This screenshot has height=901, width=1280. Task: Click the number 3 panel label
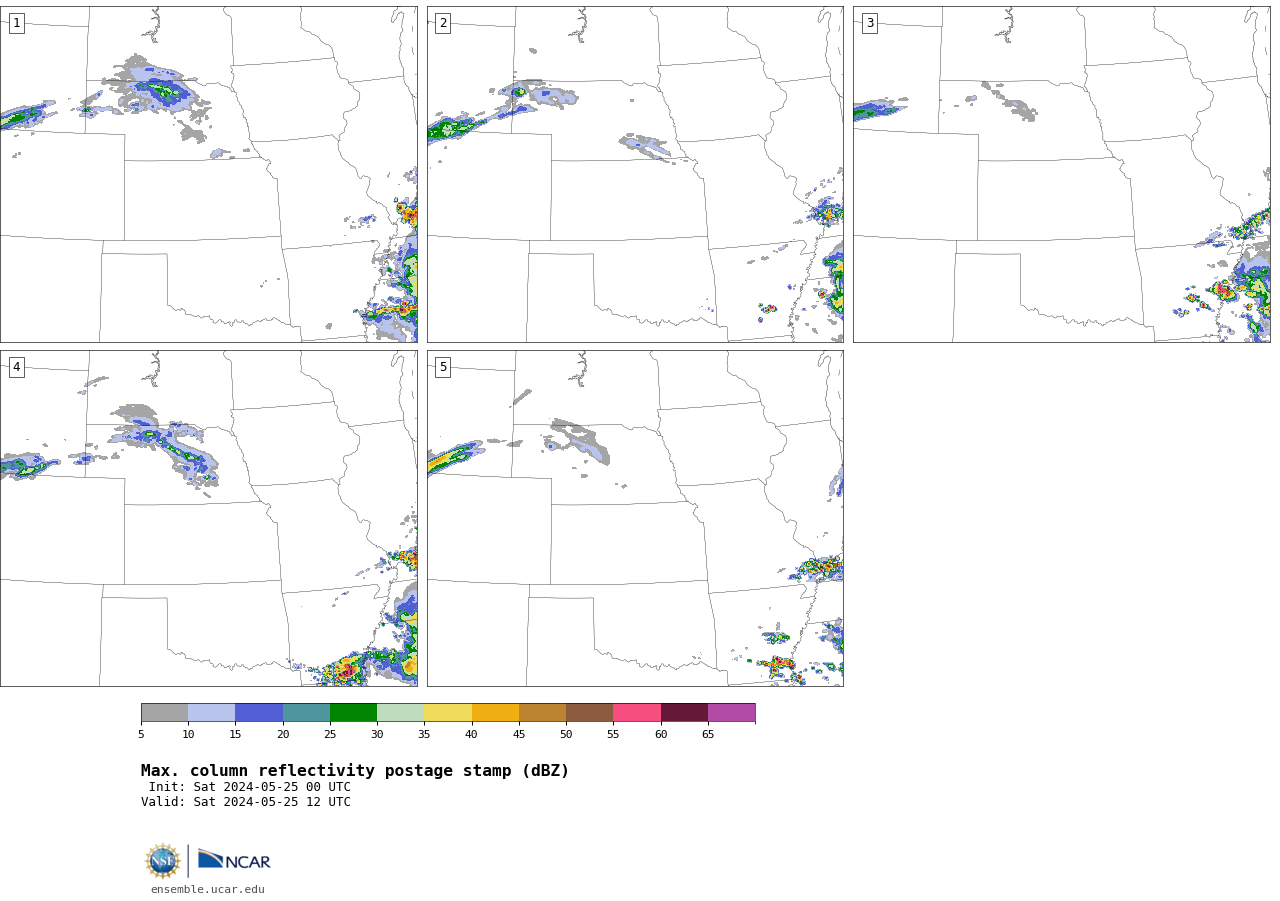(869, 23)
